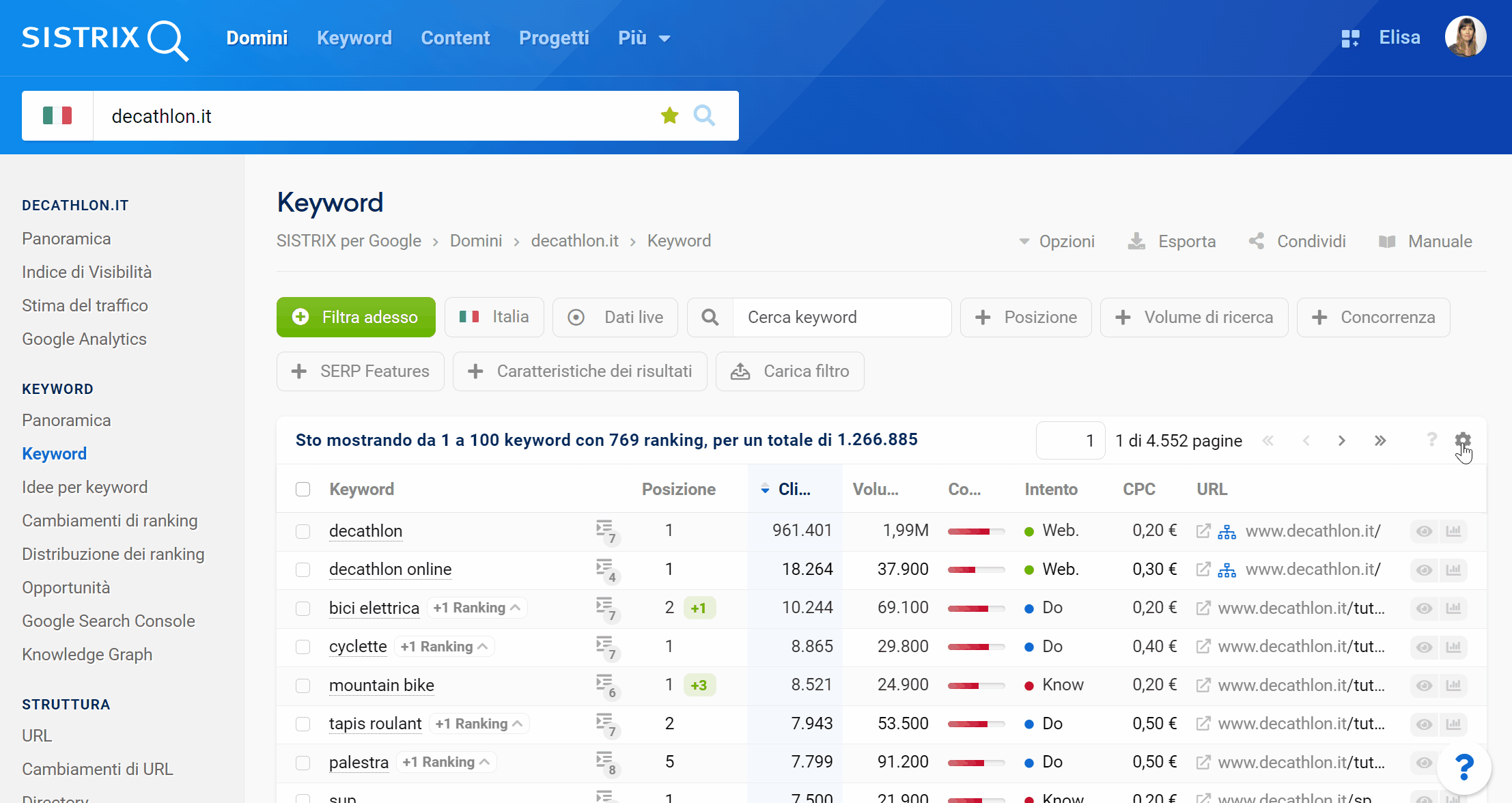Switch to the Content top menu
This screenshot has width=1512, height=803.
[455, 38]
